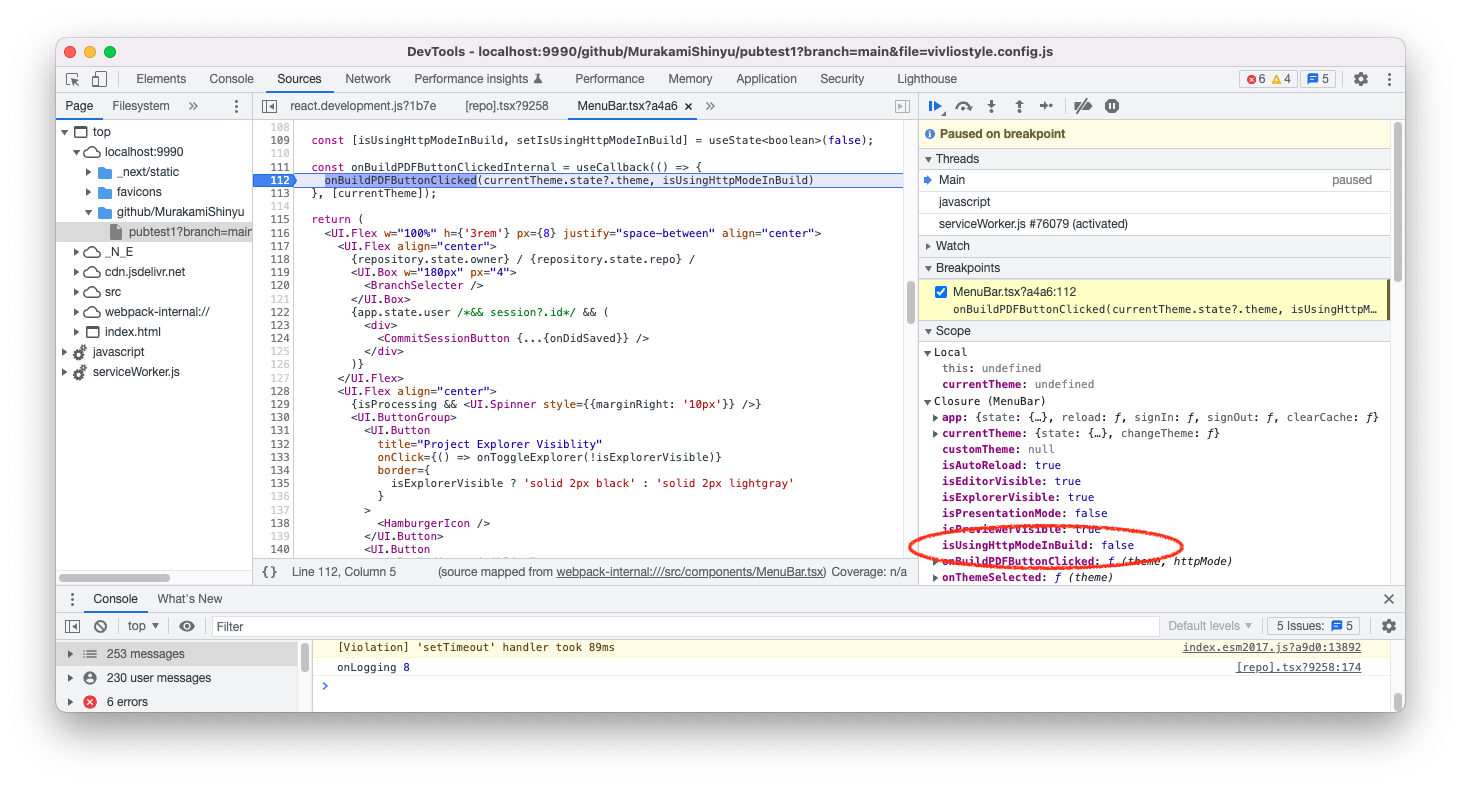Focus the console Filter input
The width and height of the screenshot is (1461, 786).
(x=687, y=626)
